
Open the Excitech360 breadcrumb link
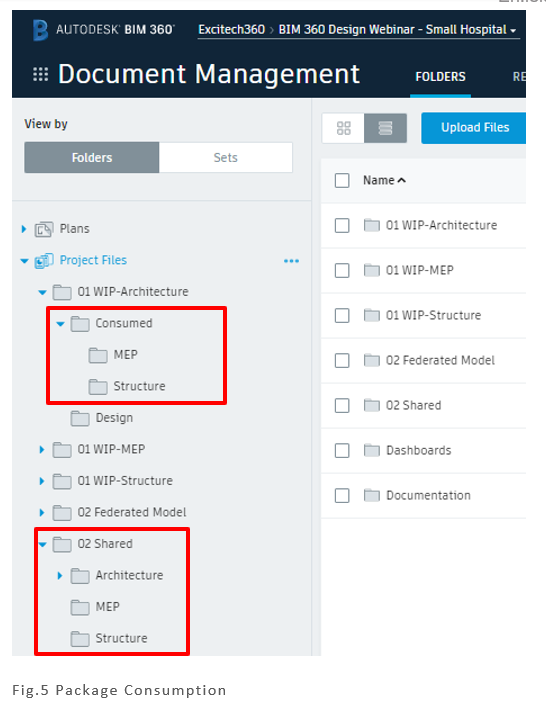click(231, 30)
